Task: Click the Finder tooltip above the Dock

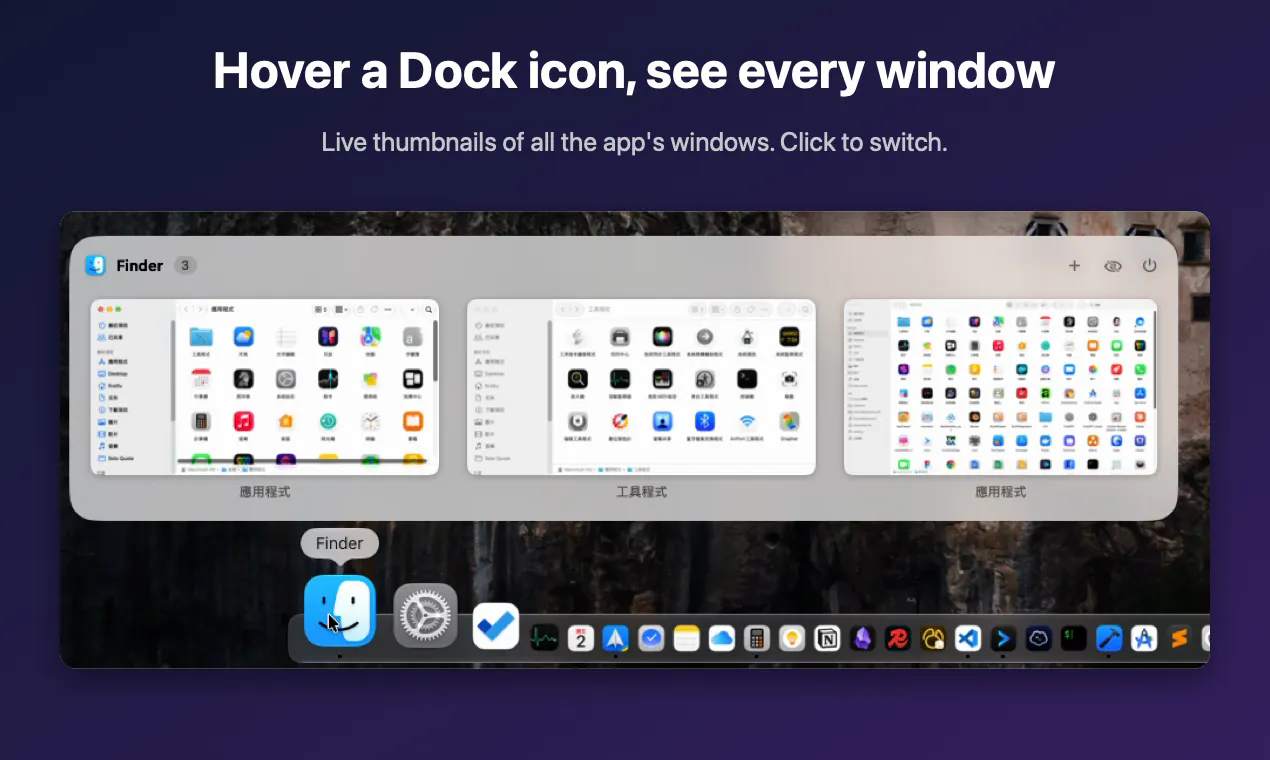Action: click(x=340, y=544)
